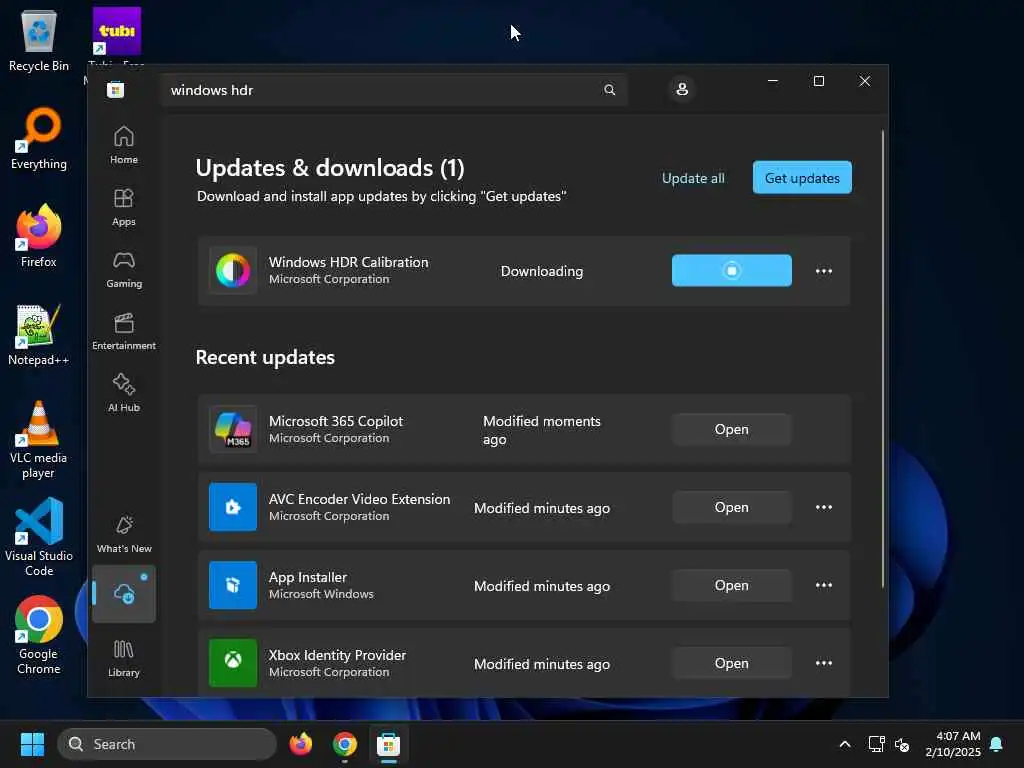
Task: Click the Store window vertical scrollbar
Action: point(882,359)
